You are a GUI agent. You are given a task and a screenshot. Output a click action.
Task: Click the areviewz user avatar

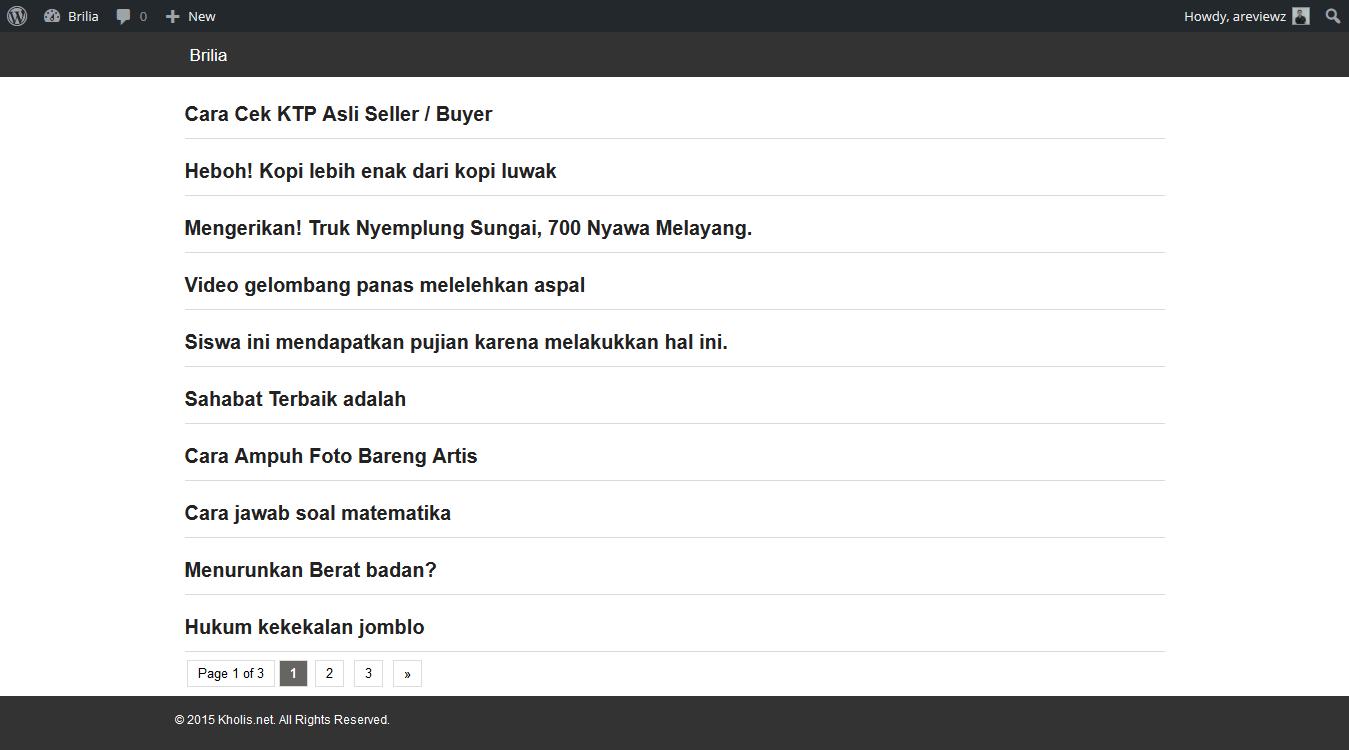[x=1300, y=16]
